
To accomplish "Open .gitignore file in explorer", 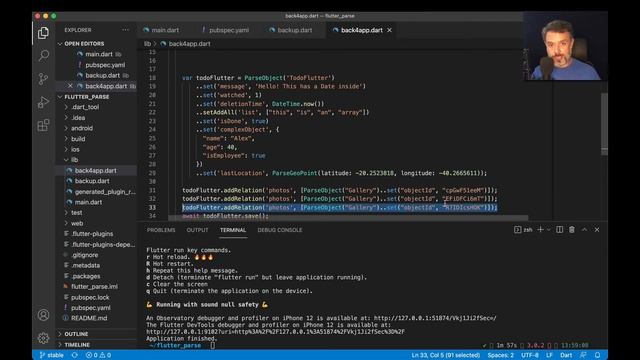I will (x=84, y=255).
